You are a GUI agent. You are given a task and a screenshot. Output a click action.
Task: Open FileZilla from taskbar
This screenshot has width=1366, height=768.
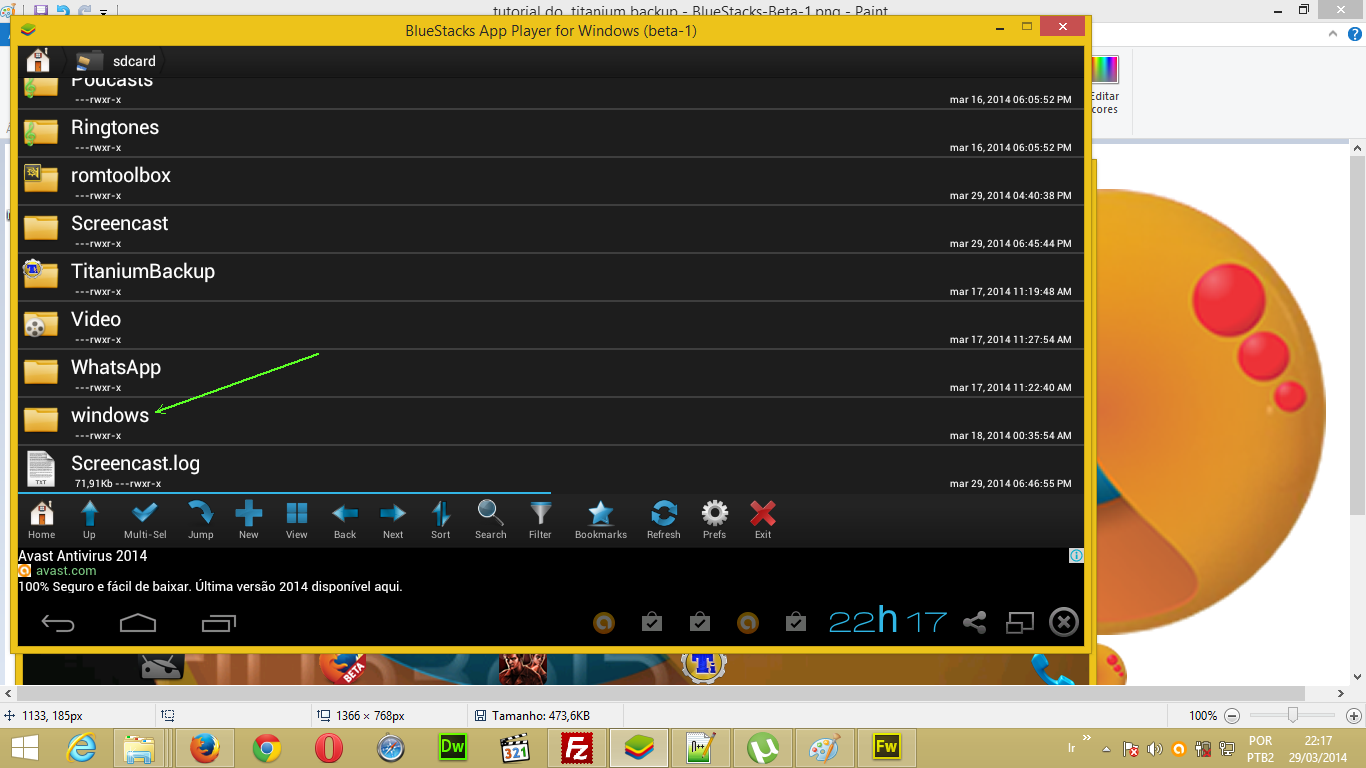pyautogui.click(x=577, y=748)
